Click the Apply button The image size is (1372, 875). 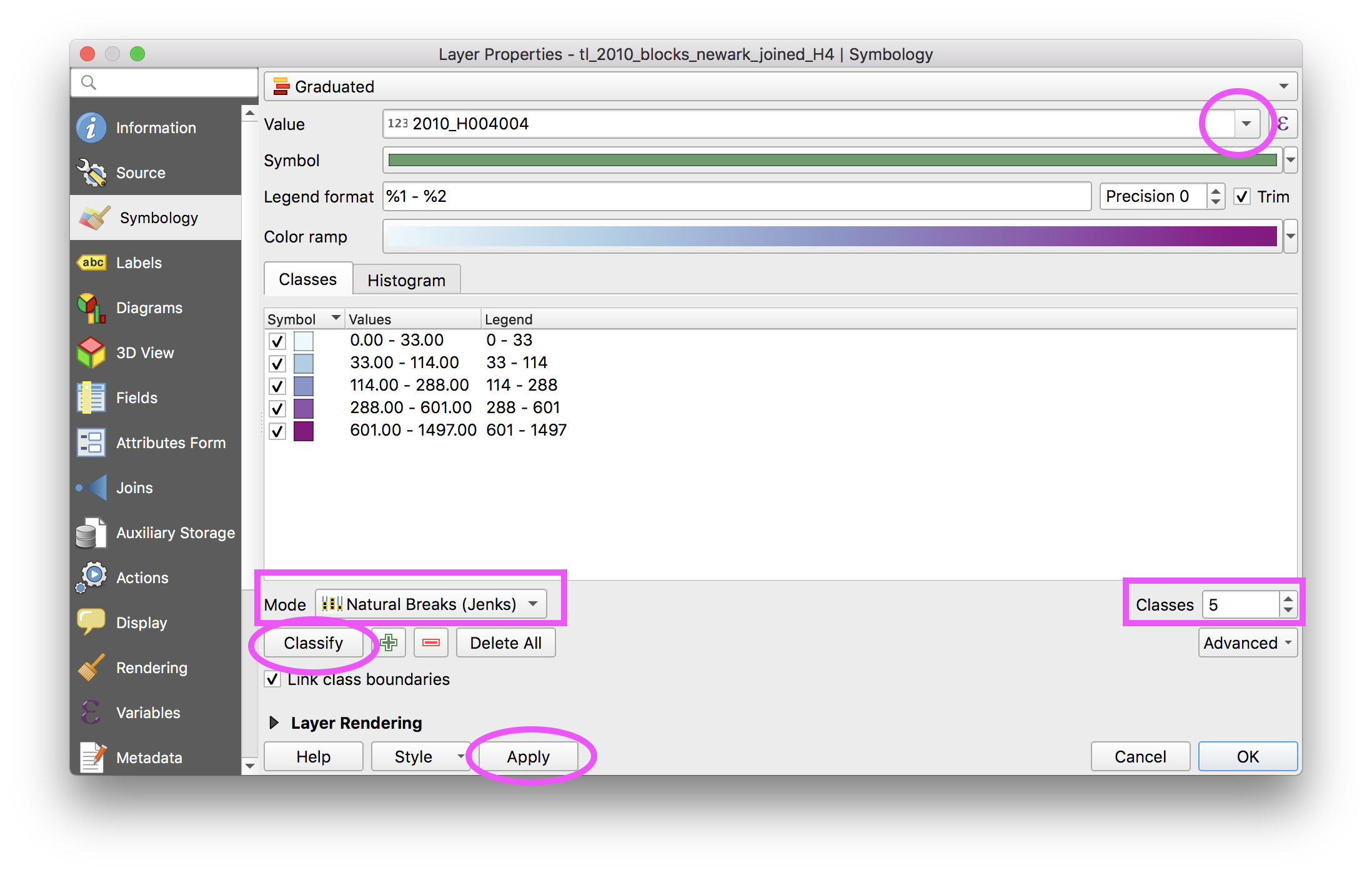(x=528, y=756)
